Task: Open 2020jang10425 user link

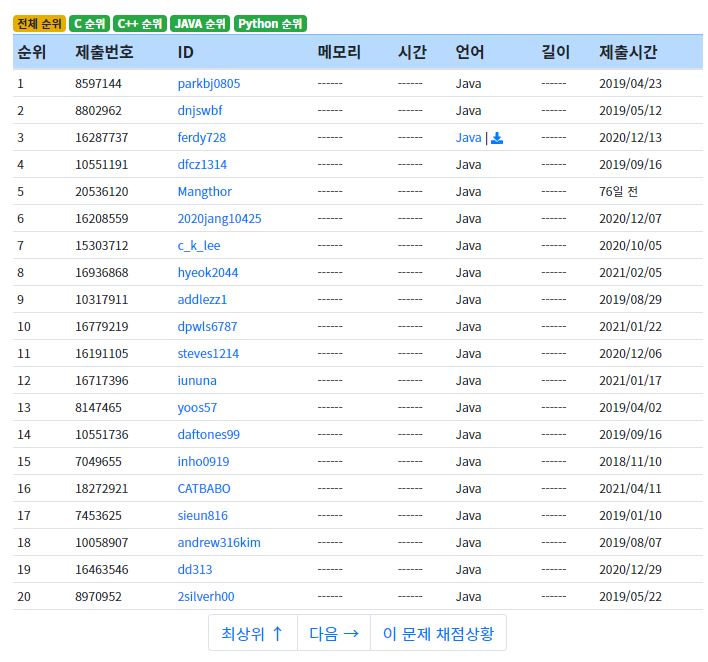Action: coord(219,219)
